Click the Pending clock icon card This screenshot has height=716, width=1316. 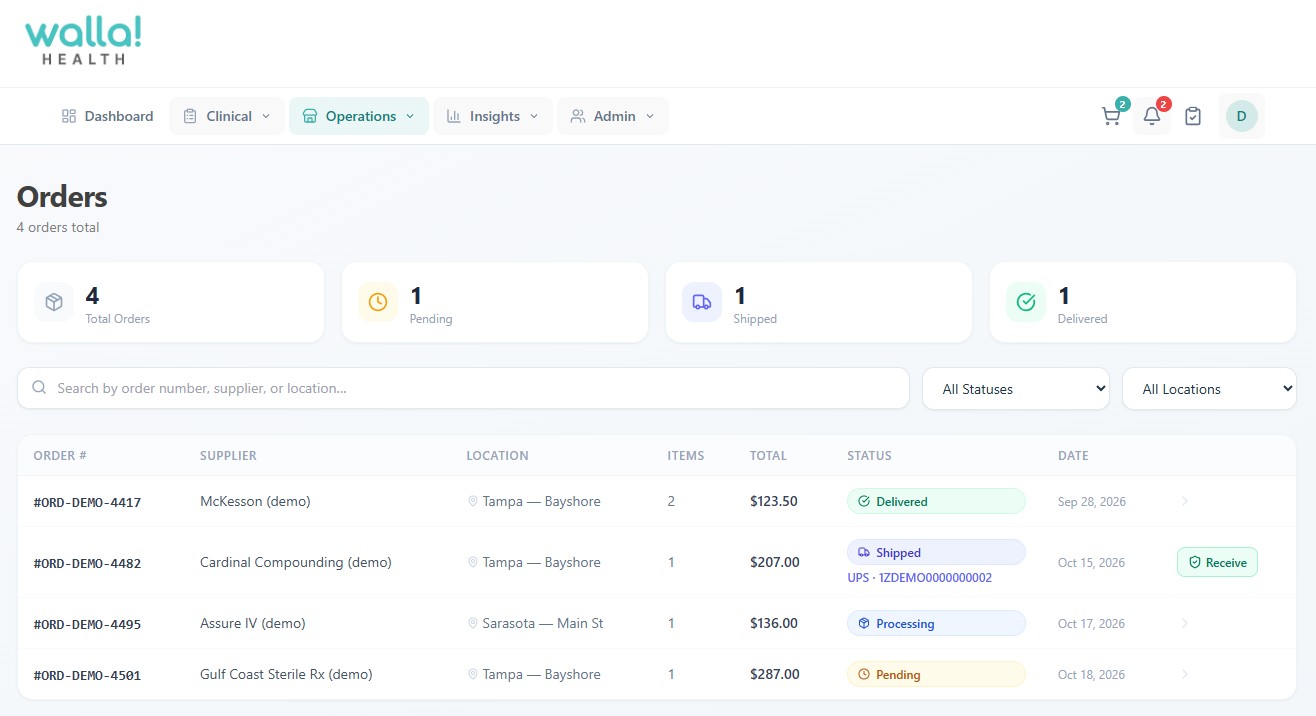tap(378, 302)
